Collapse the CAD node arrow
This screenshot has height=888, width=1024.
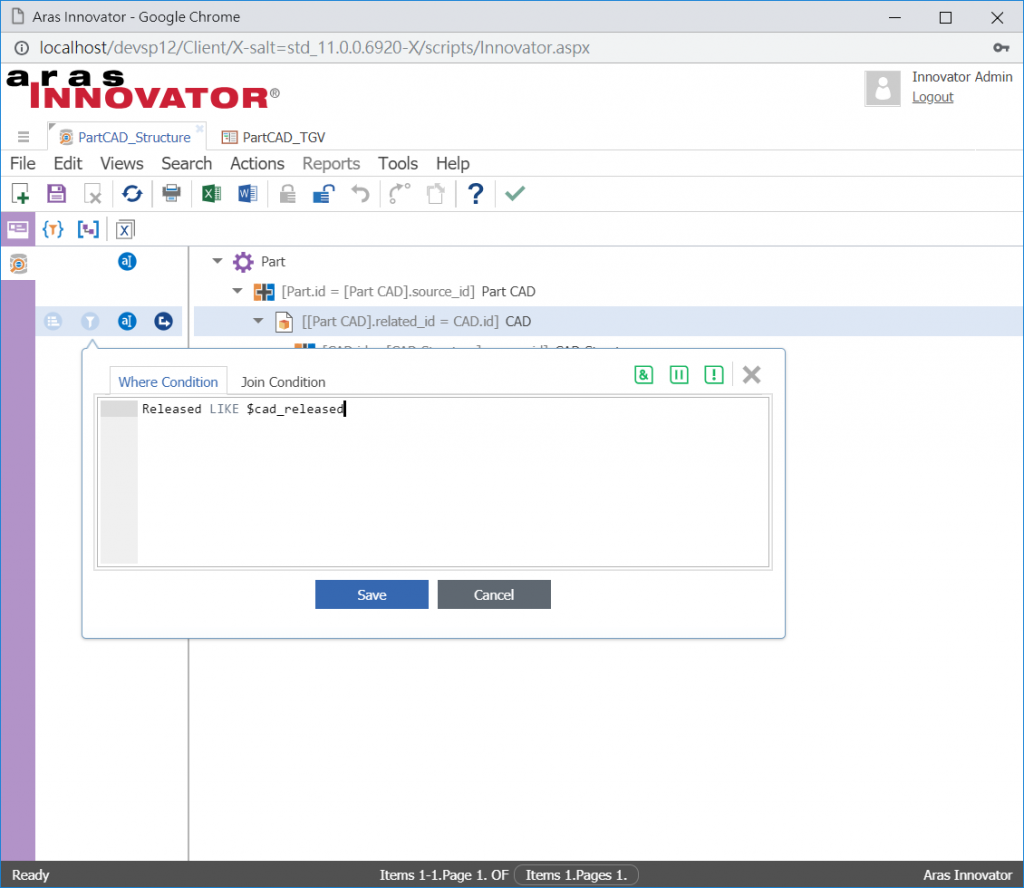click(x=259, y=321)
